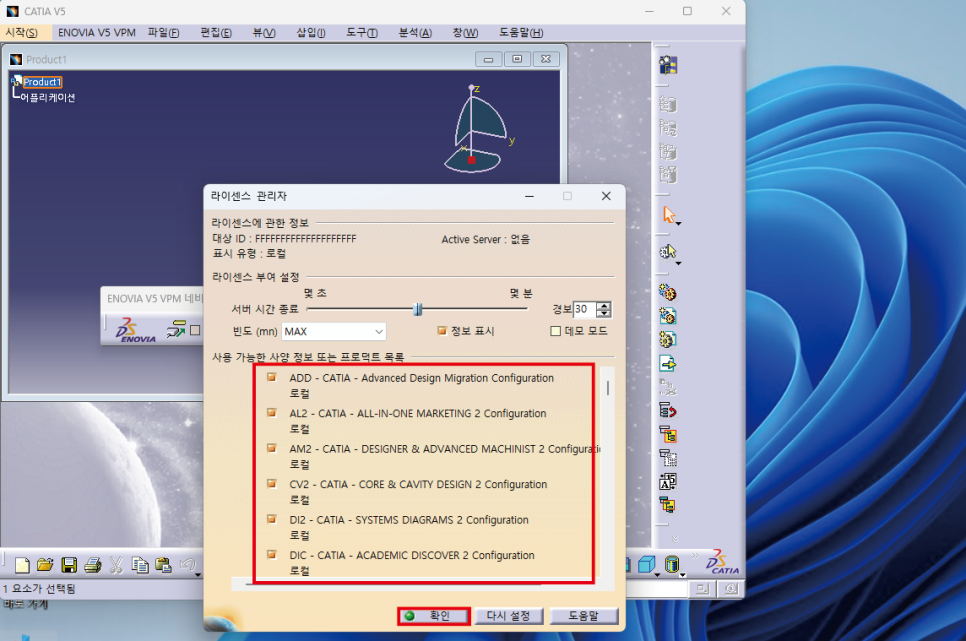The image size is (966, 641).
Task: Click the tree icon with red arrow
Action: (x=668, y=410)
